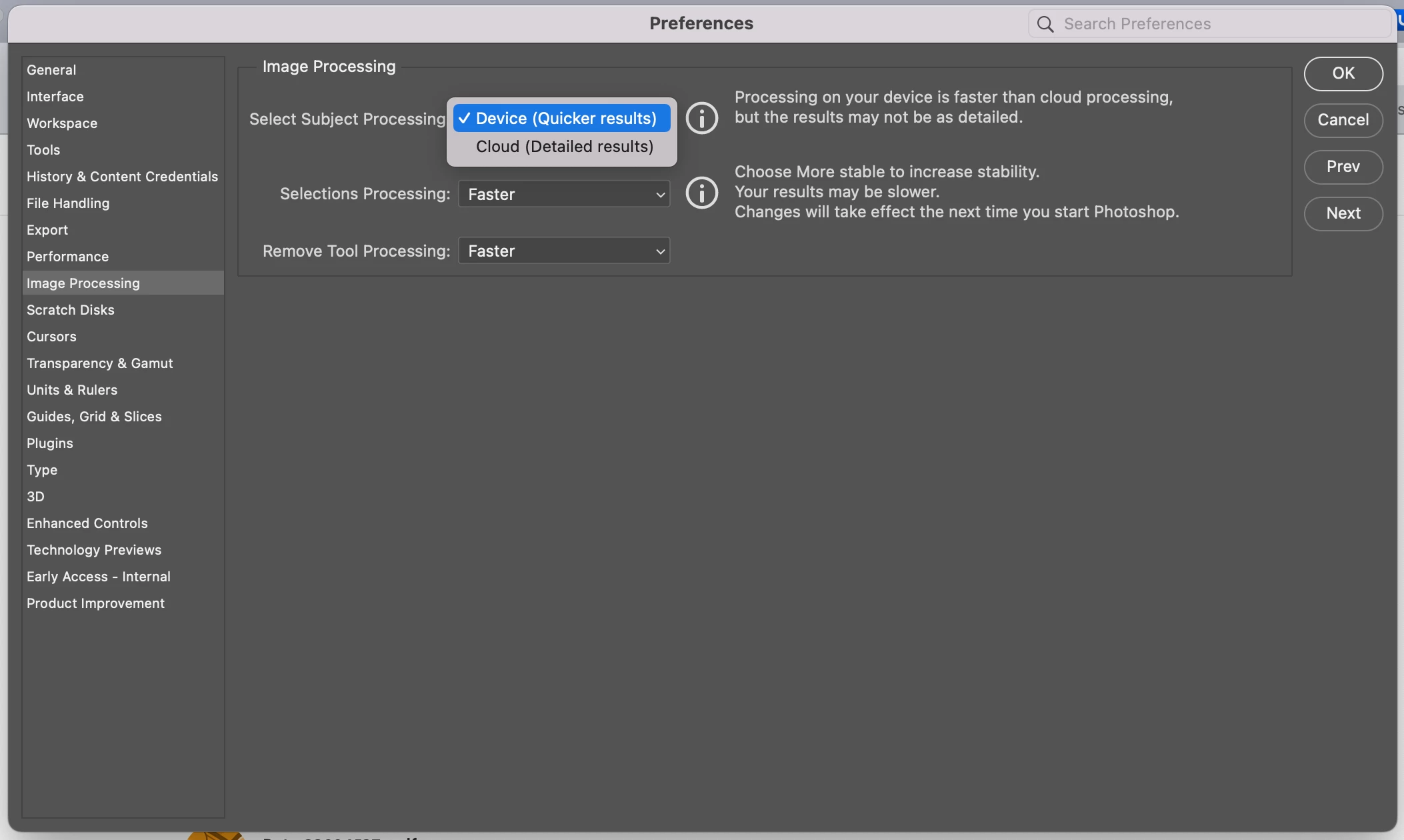Switch to Scratch Disks category

click(x=70, y=310)
